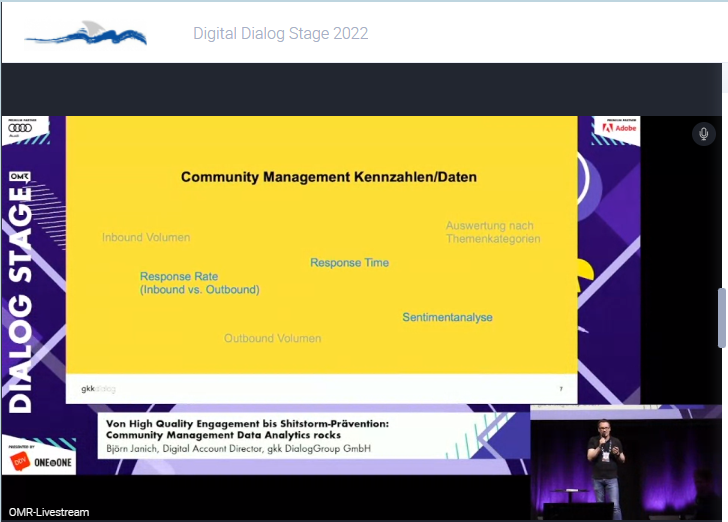
Task: Click the microphone icon on the video
Action: coord(703,134)
